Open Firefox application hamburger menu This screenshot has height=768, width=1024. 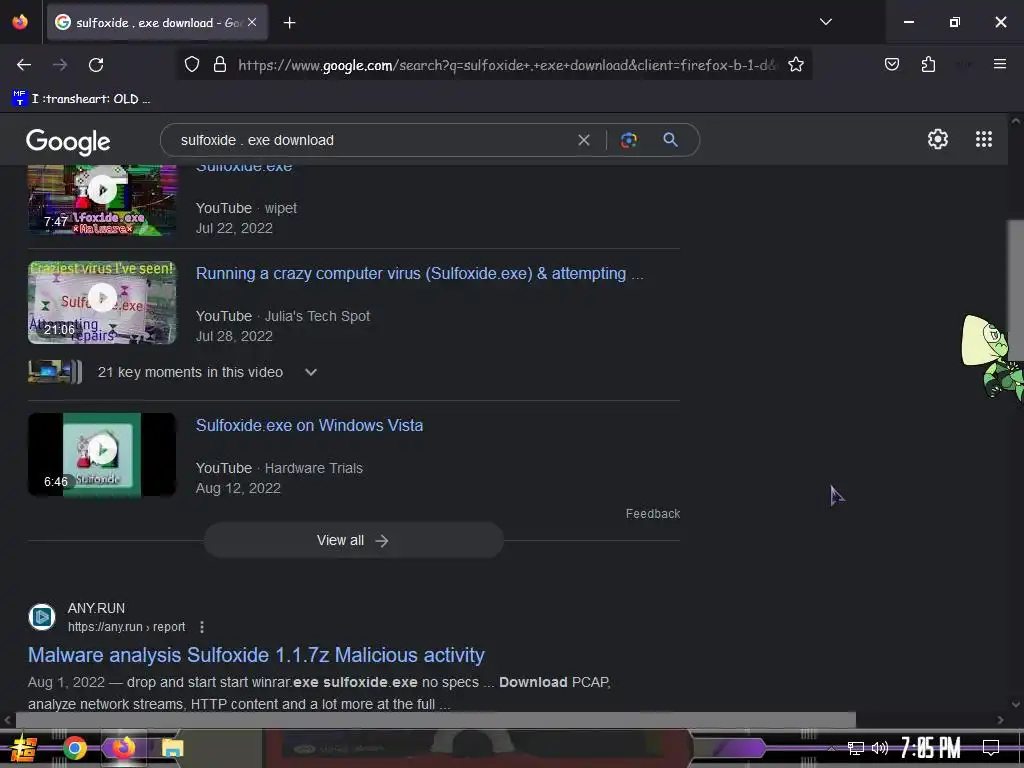(999, 64)
